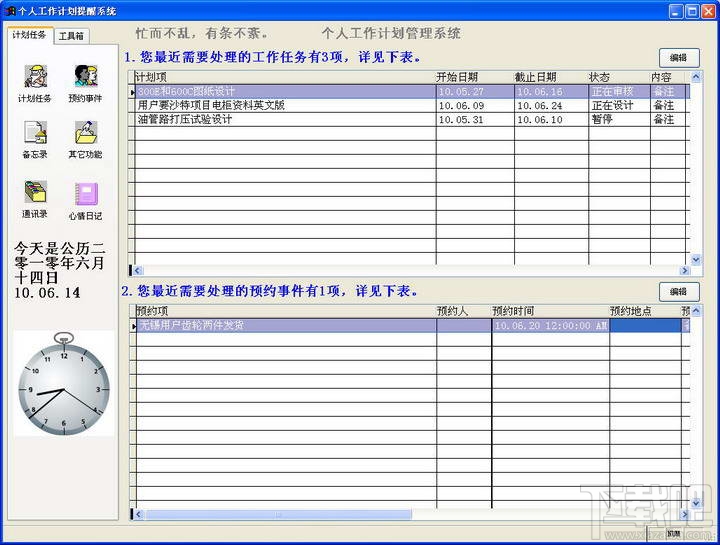Open the 通讯录 address book icon
720x545 pixels.
35,192
